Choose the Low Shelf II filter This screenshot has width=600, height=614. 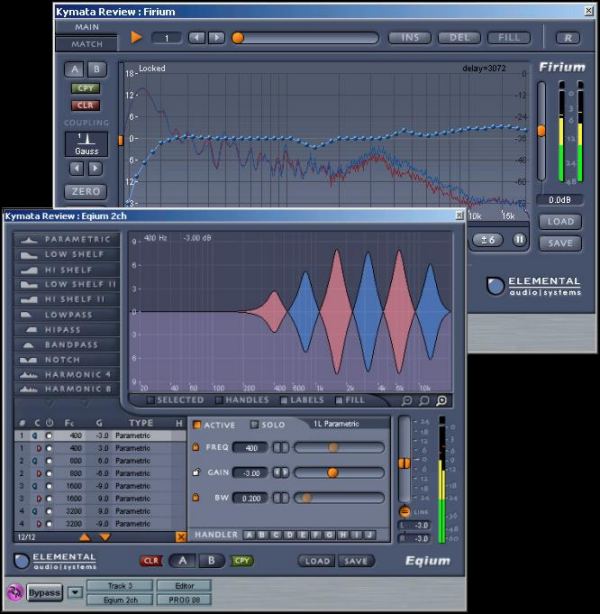pyautogui.click(x=67, y=284)
